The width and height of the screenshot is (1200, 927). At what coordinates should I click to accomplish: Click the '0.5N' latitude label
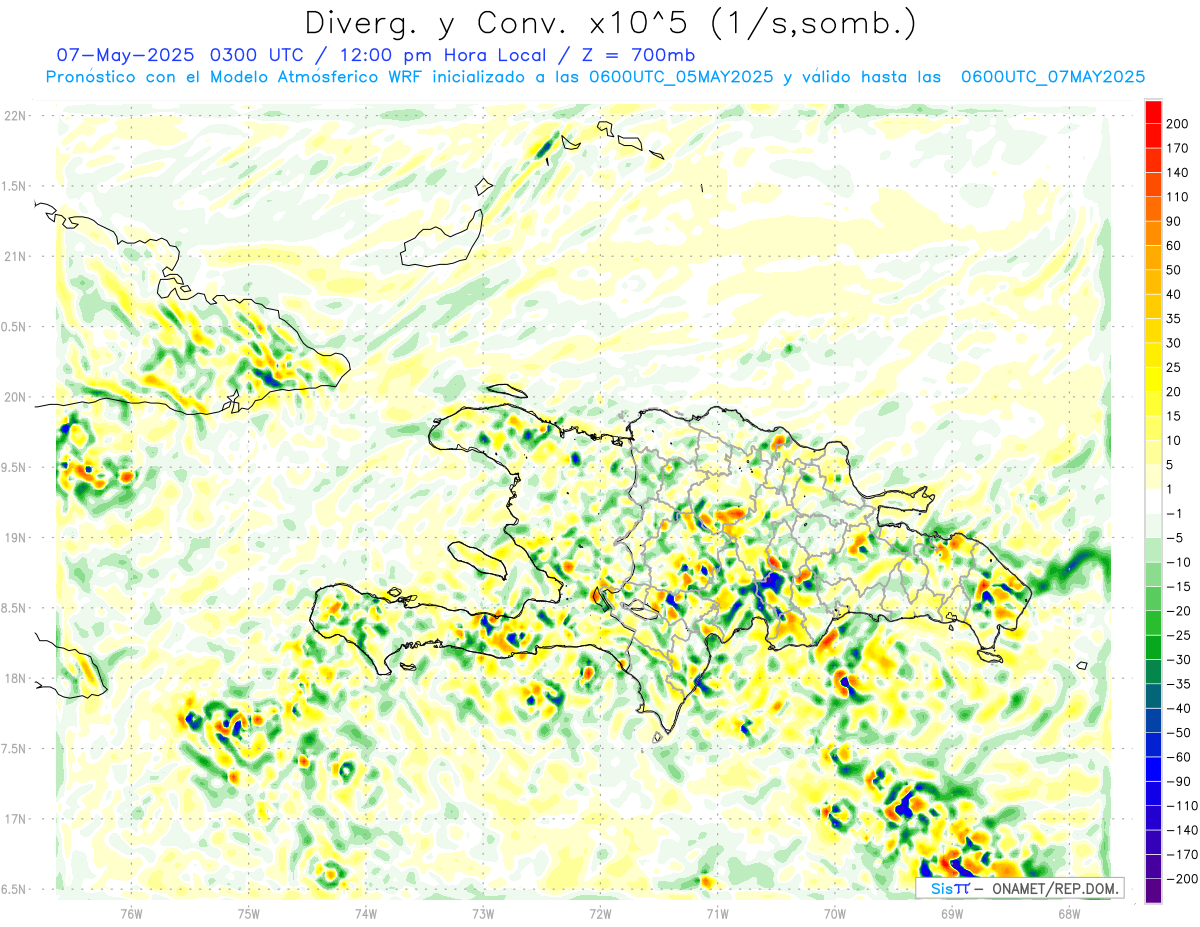tap(14, 327)
